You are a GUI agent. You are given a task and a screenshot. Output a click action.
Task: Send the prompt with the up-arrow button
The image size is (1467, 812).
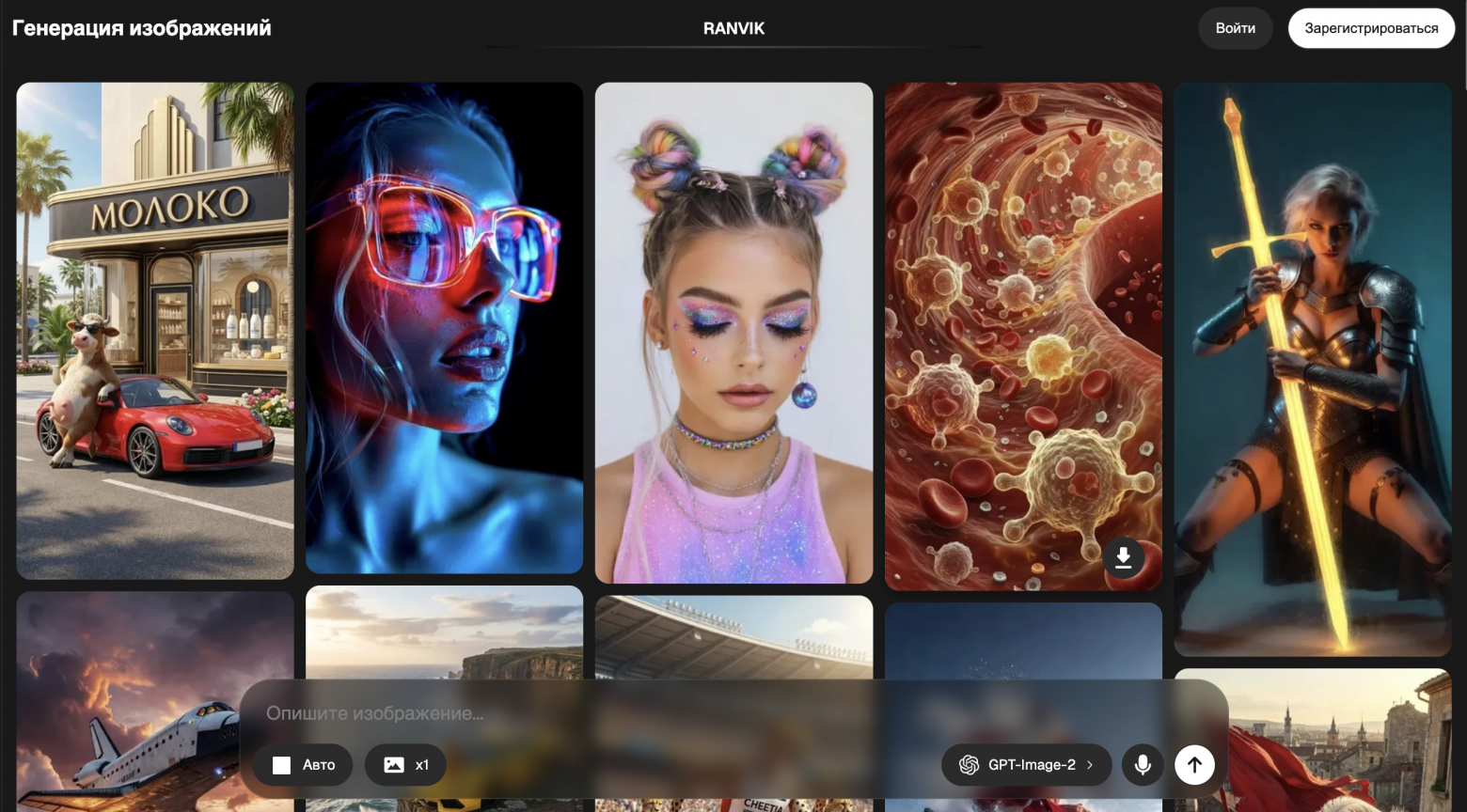(1194, 765)
